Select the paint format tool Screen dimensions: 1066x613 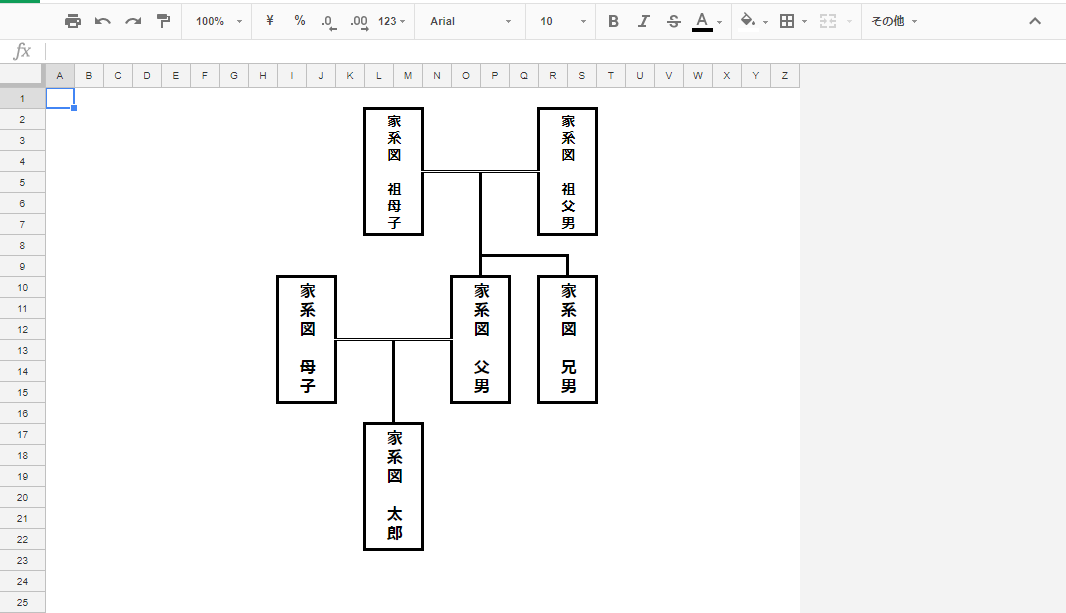point(163,21)
